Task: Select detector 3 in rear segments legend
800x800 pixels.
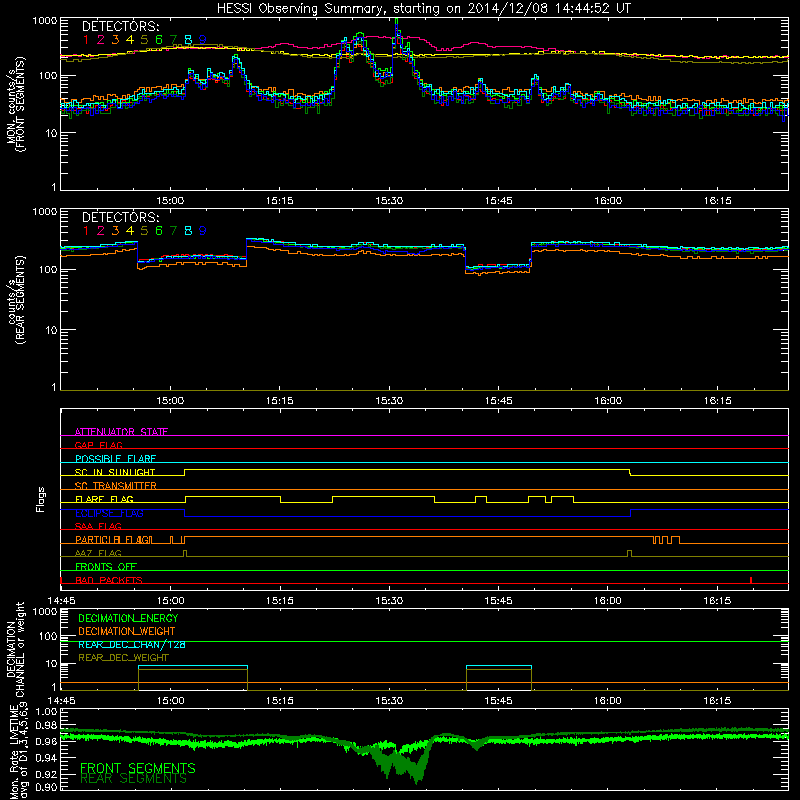Action: [x=115, y=231]
